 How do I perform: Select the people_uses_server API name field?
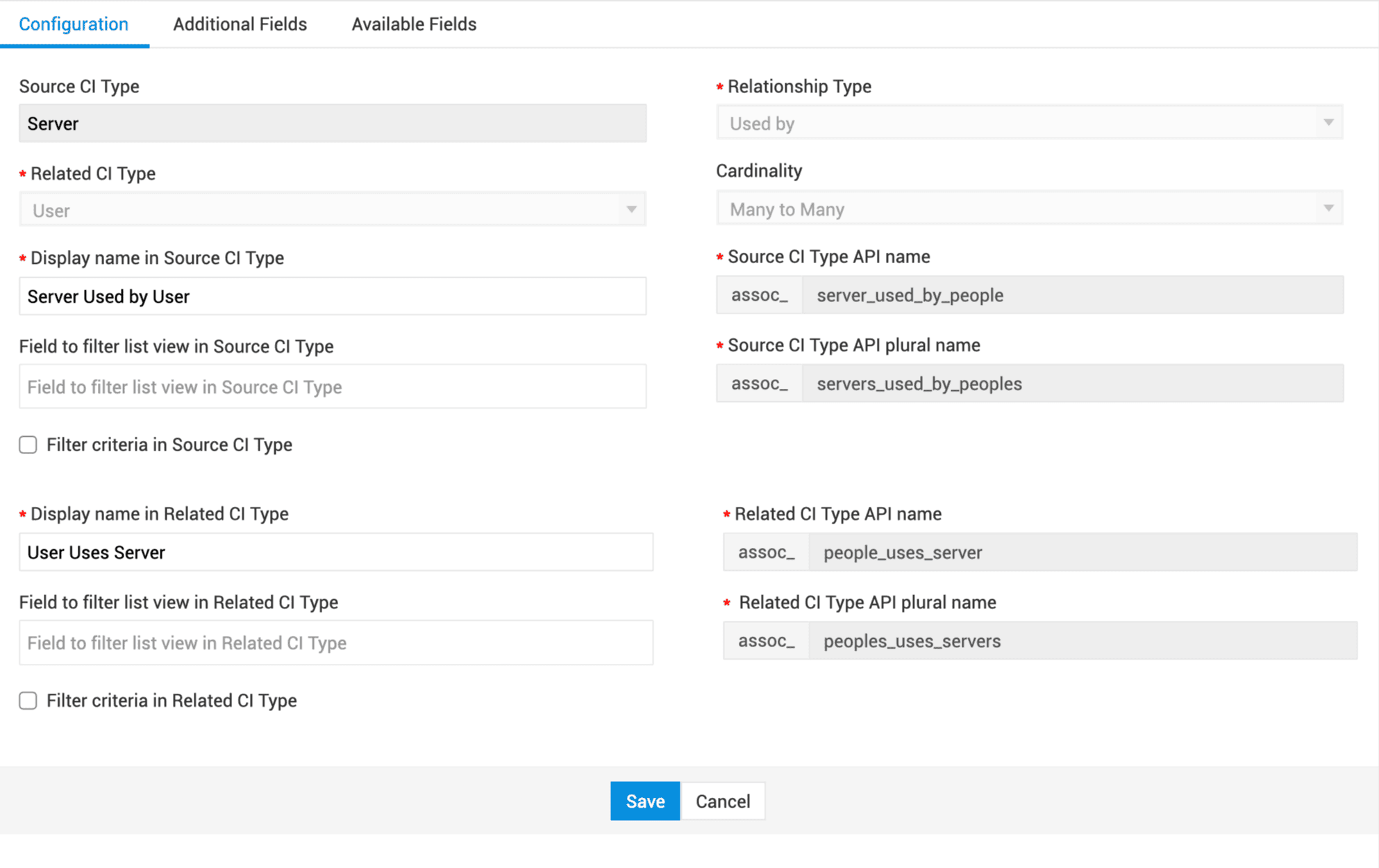pyautogui.click(x=1082, y=553)
